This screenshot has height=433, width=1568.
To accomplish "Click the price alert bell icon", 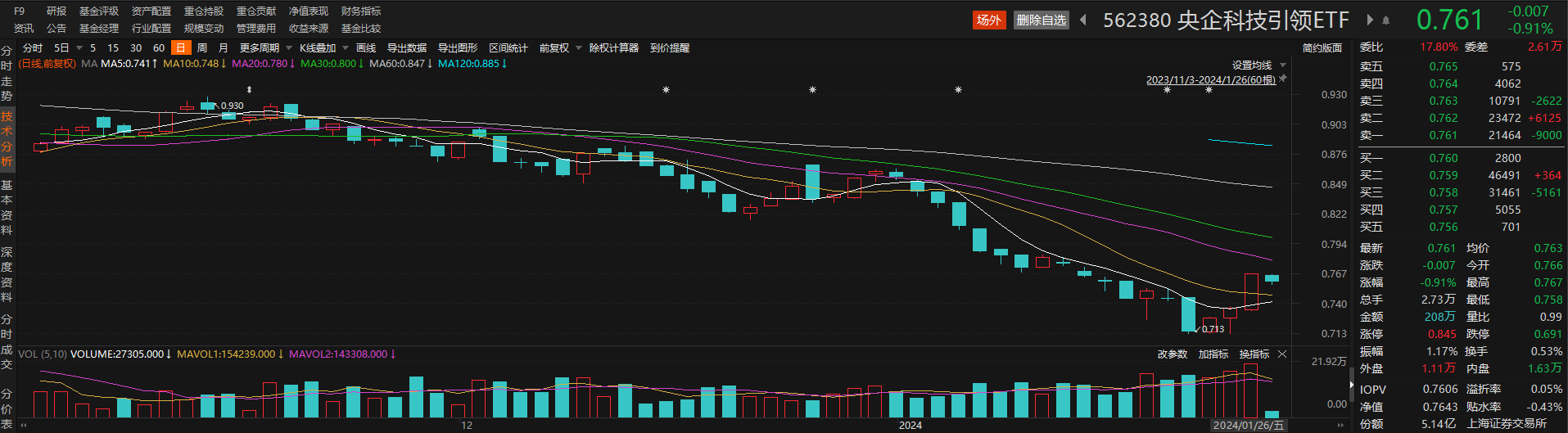I will pyautogui.click(x=1385, y=20).
